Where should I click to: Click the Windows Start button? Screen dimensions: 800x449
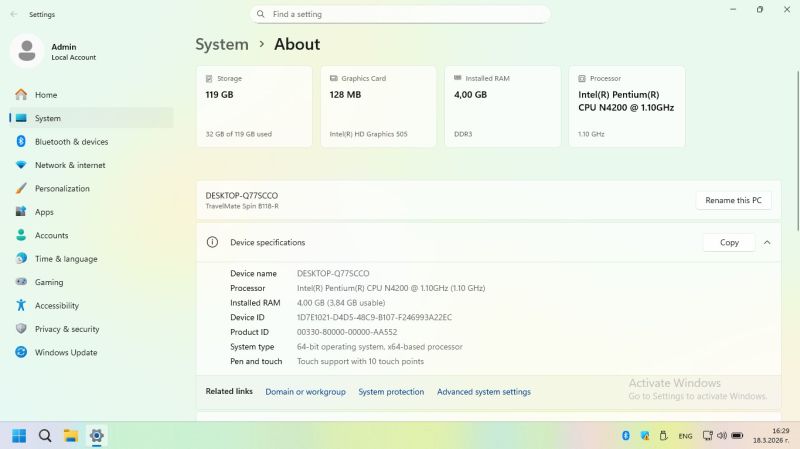coord(19,436)
